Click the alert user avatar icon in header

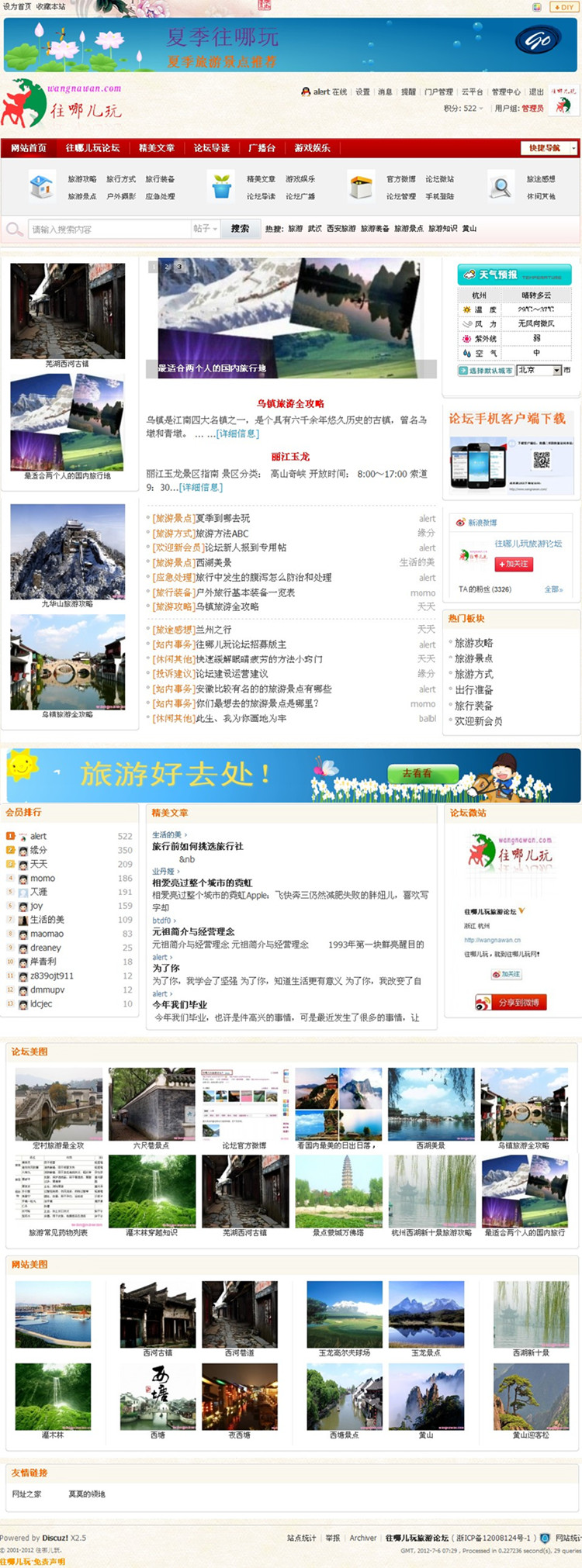click(x=306, y=92)
